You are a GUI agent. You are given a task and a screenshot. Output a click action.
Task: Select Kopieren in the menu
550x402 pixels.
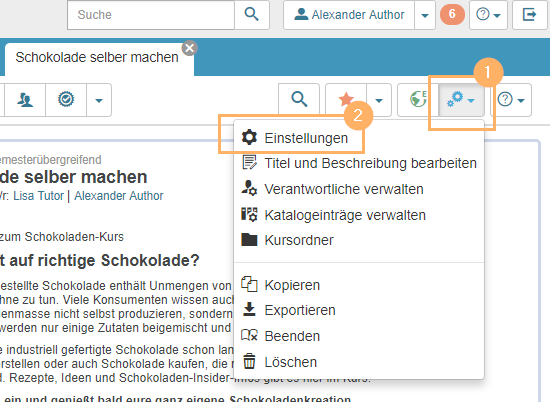[x=359, y=285]
